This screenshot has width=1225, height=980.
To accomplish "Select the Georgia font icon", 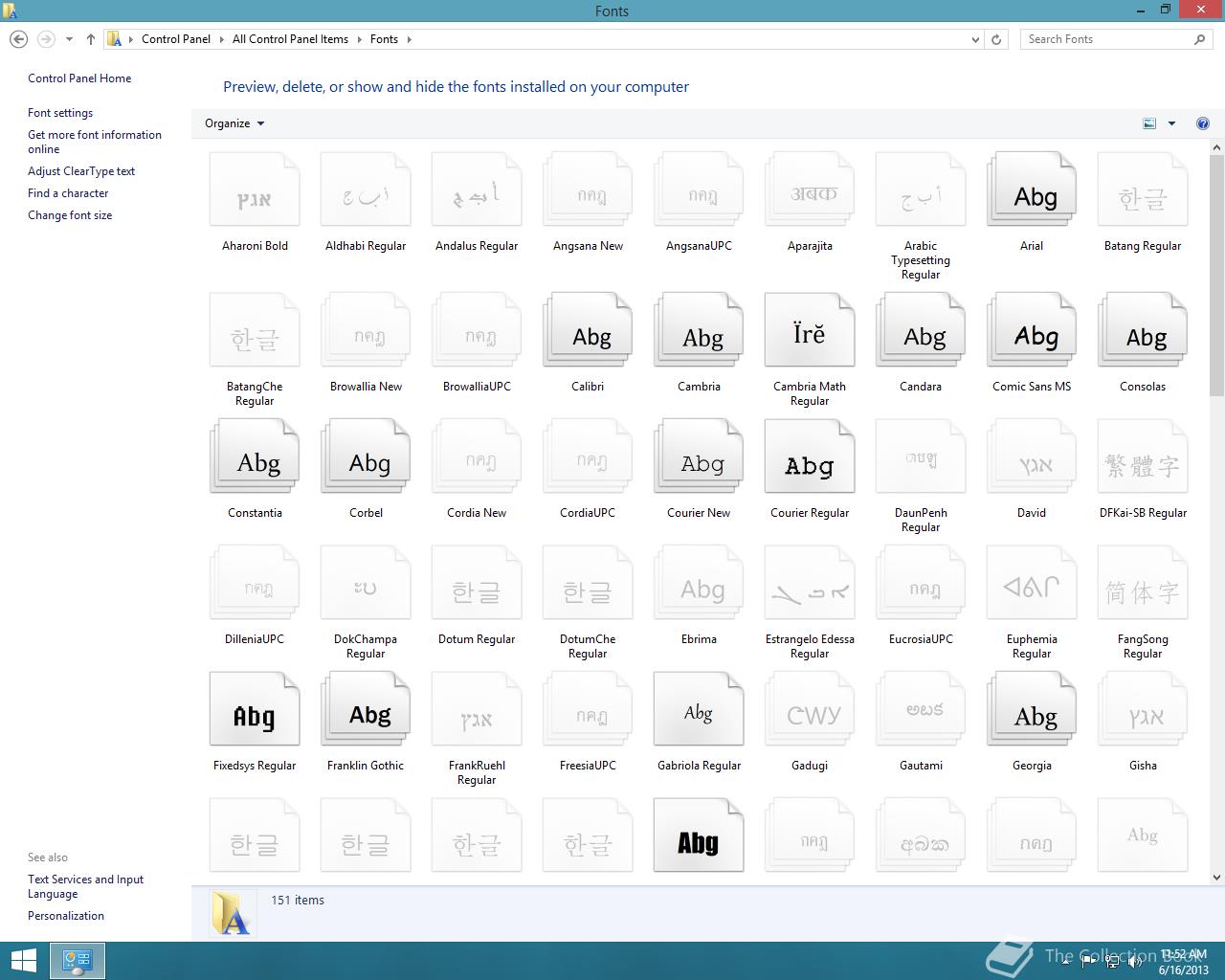I will tap(1032, 709).
